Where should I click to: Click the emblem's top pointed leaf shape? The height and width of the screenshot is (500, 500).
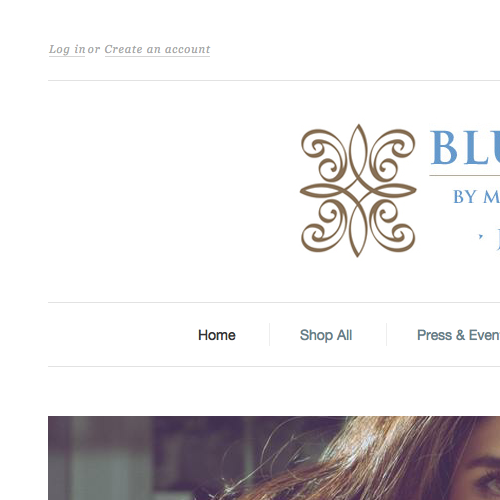click(358, 150)
